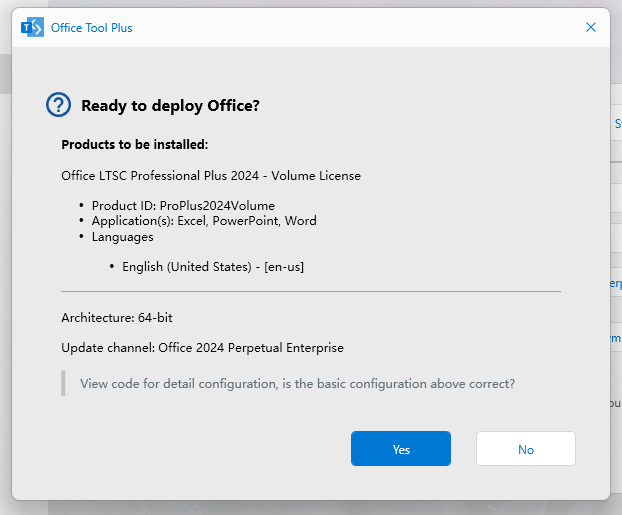The height and width of the screenshot is (515, 622).
Task: Click the 'Ready to deploy Office?' heading
Action: pos(171,106)
